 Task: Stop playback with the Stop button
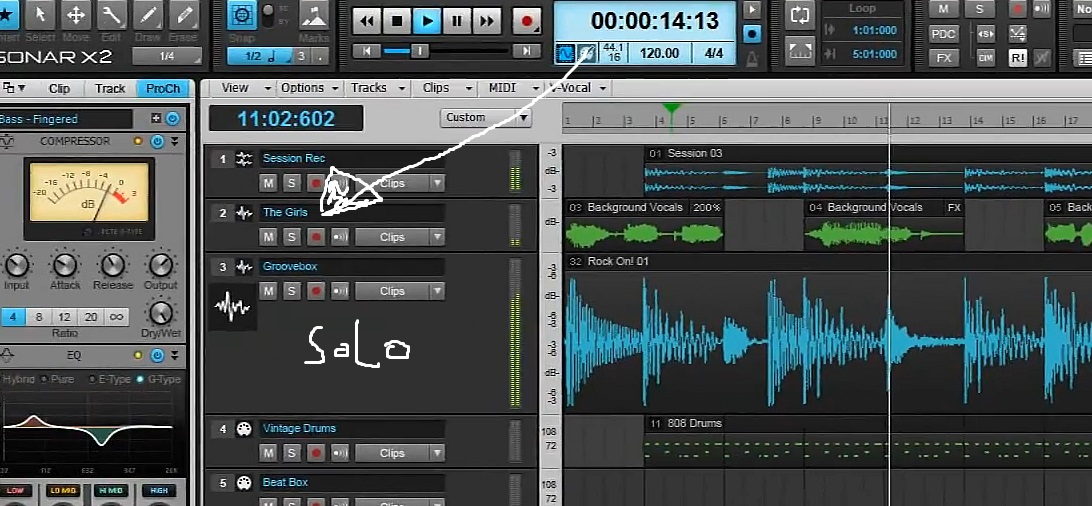pos(397,21)
